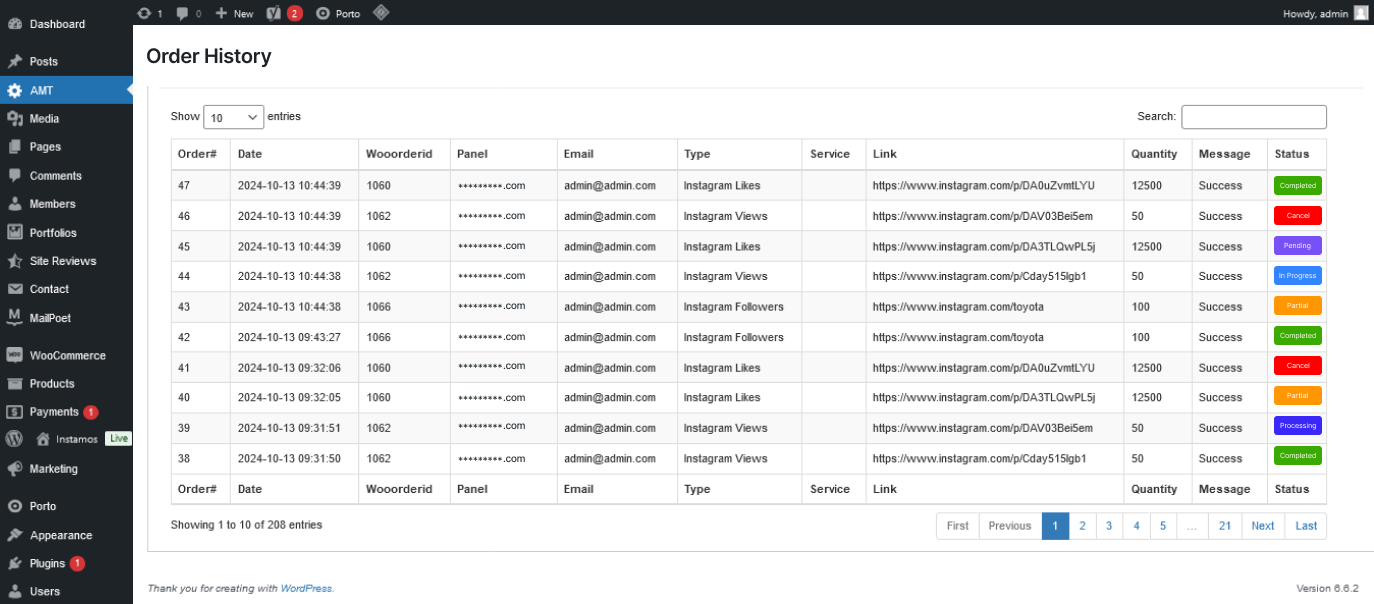Screen dimensions: 1374x604
Task: Click the diamond-shaped icon in admin bar
Action: pos(380,13)
